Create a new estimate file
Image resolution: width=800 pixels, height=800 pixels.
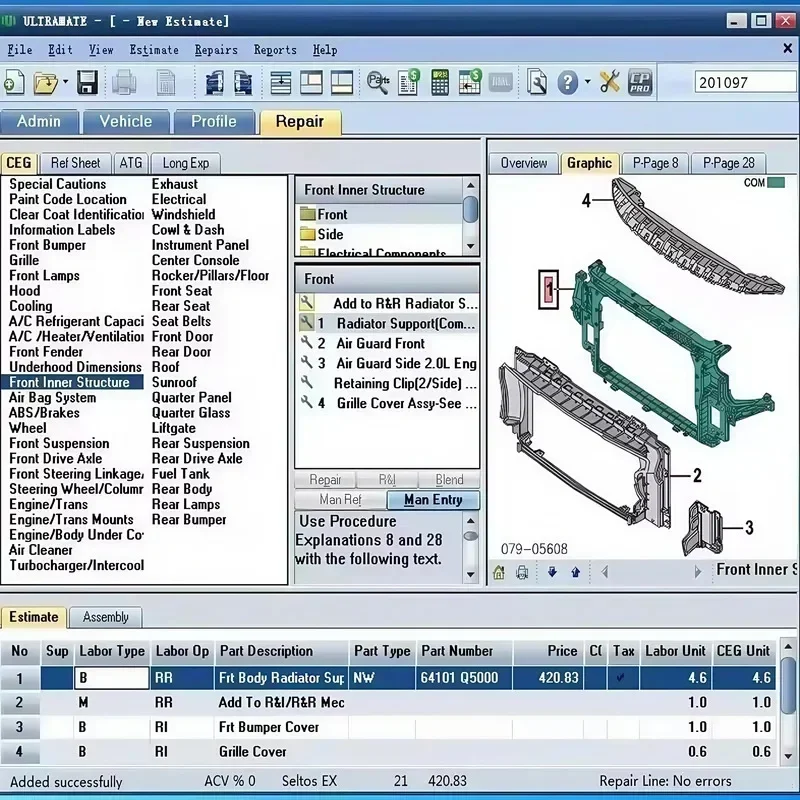(x=13, y=83)
